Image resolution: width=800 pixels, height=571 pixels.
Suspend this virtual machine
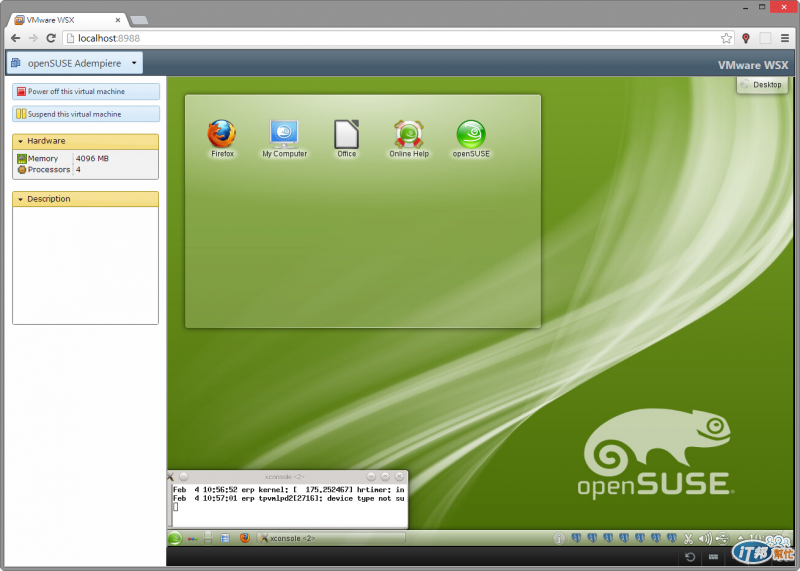(86, 114)
